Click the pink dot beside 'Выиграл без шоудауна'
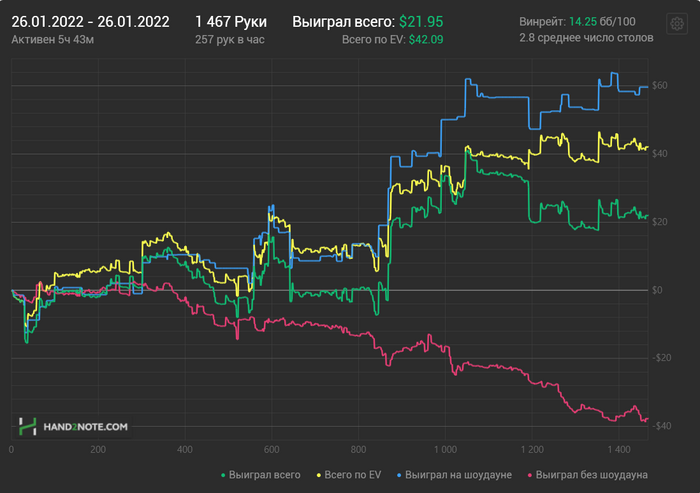700x493 pixels. click(x=530, y=476)
